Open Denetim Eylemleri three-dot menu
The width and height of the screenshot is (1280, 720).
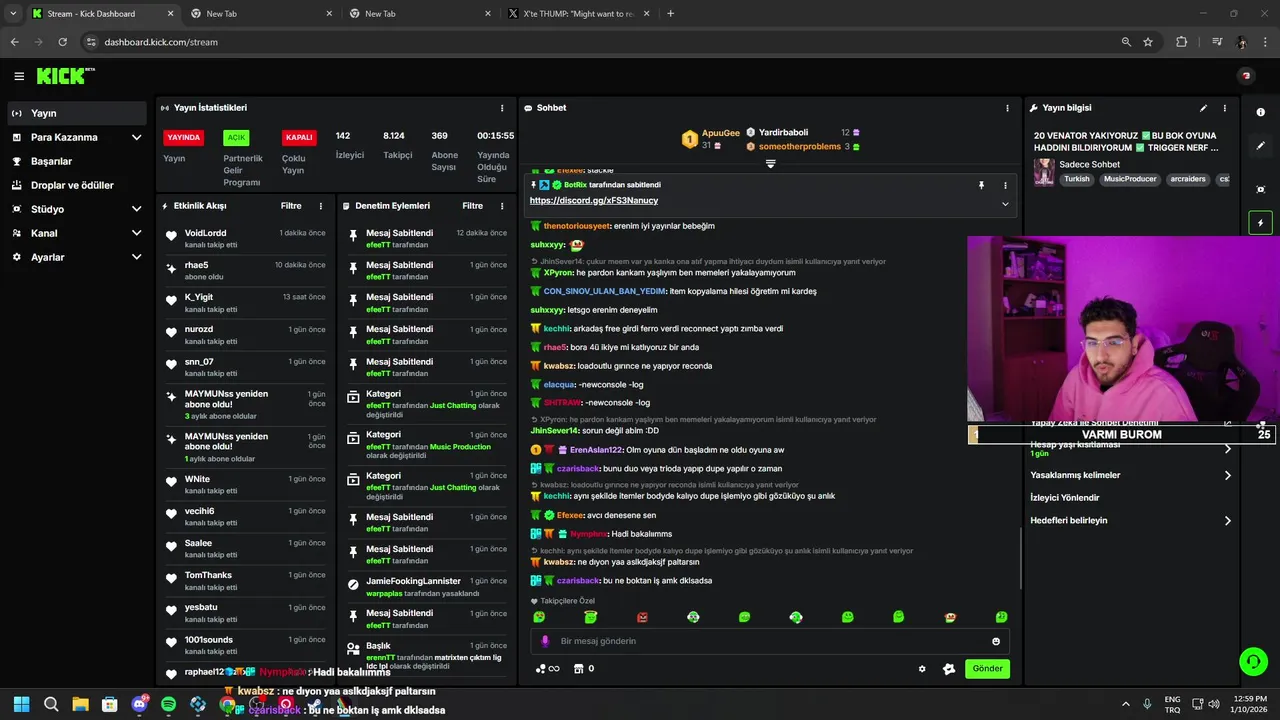[503, 206]
